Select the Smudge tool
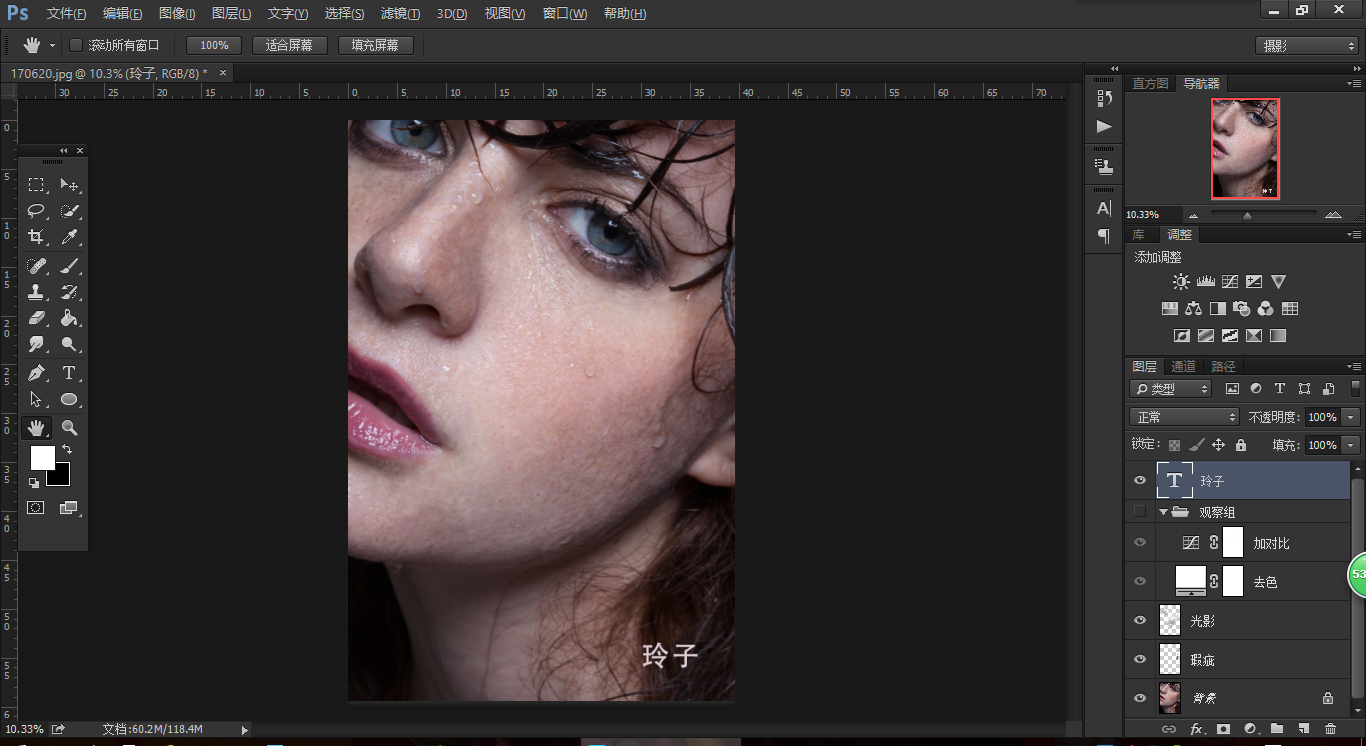The image size is (1366, 746). 36,345
